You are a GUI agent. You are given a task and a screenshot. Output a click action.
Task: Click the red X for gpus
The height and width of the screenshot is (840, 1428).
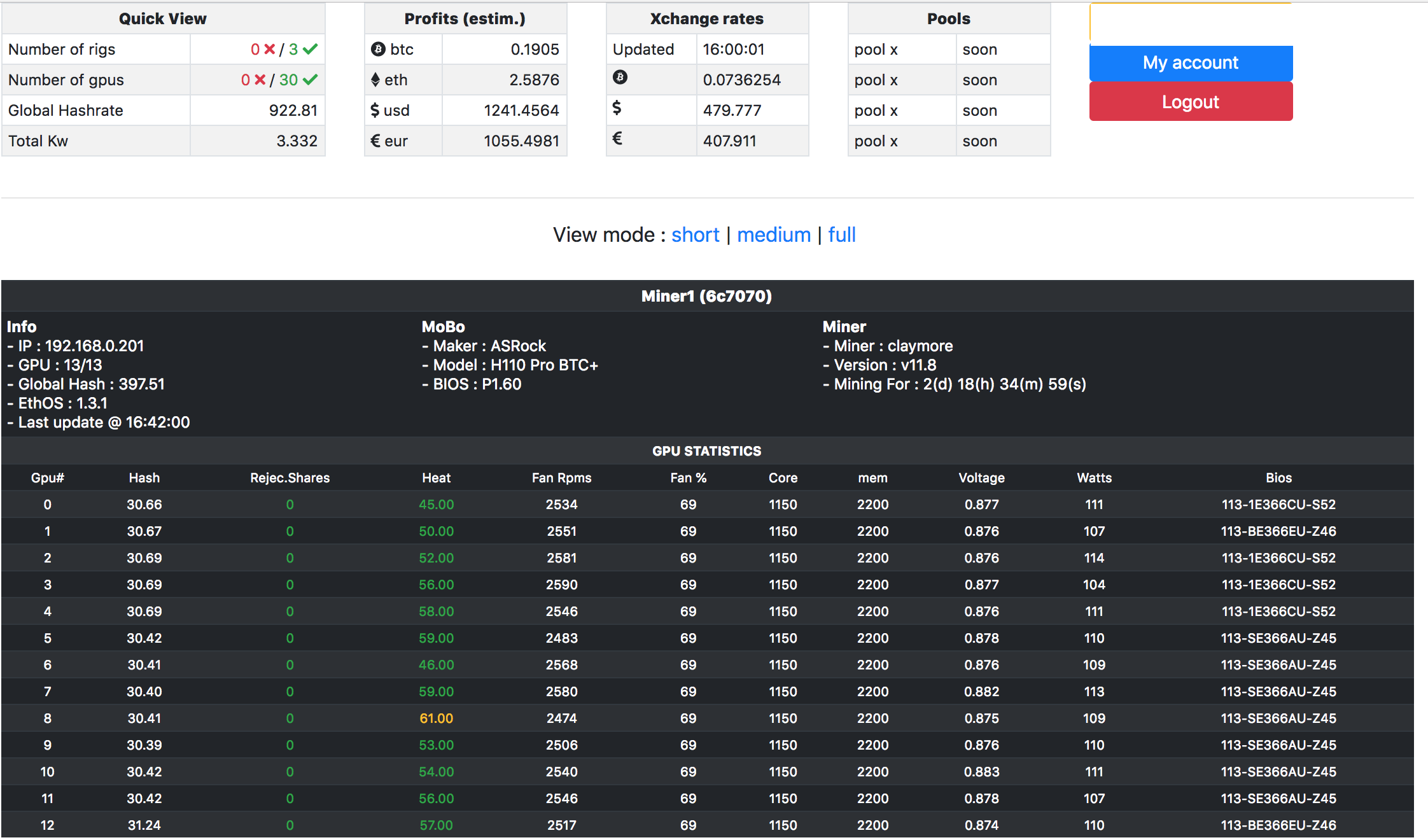point(260,80)
